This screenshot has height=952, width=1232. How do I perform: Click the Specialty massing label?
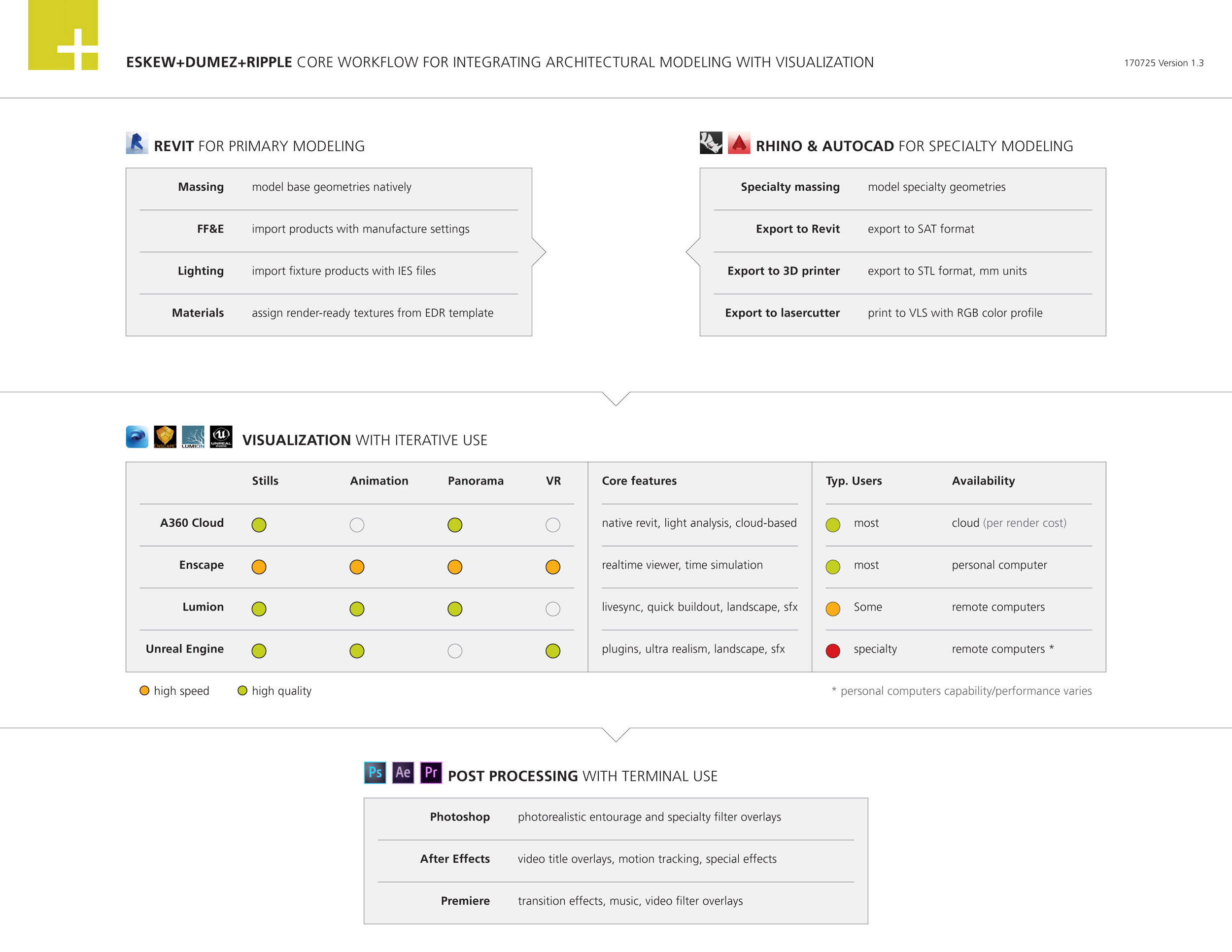pyautogui.click(x=790, y=187)
